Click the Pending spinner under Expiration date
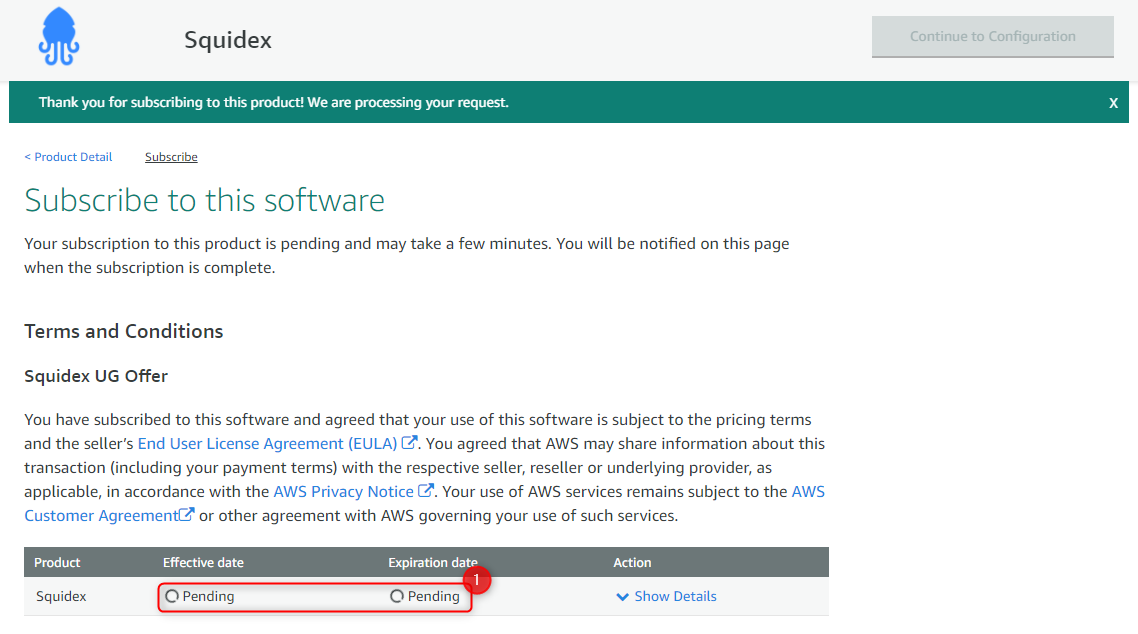 pyautogui.click(x=397, y=596)
